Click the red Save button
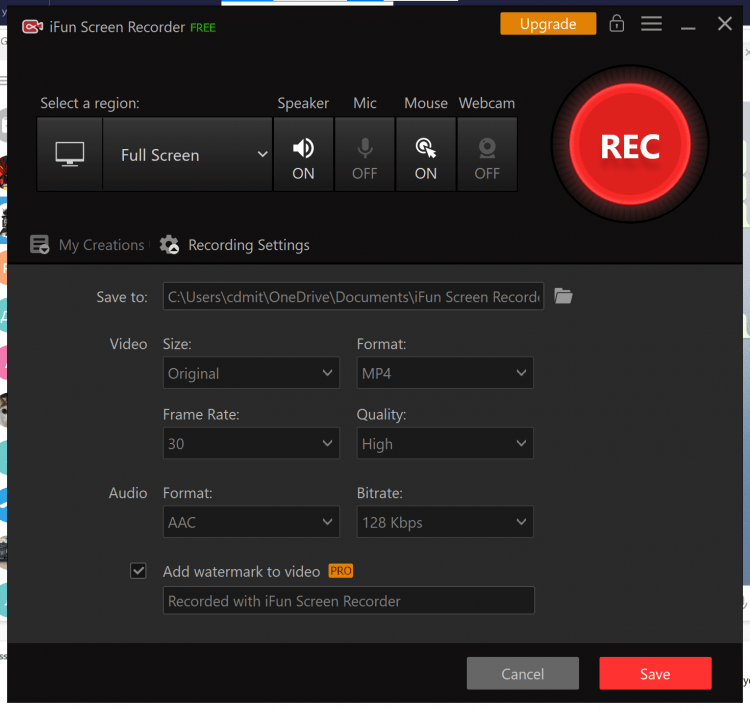Image resolution: width=750 pixels, height=710 pixels. pyautogui.click(x=655, y=674)
